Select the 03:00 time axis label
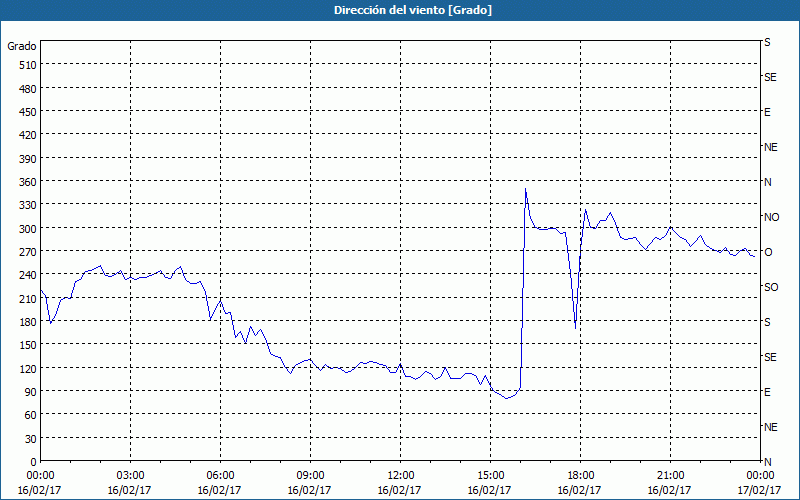 pos(130,476)
